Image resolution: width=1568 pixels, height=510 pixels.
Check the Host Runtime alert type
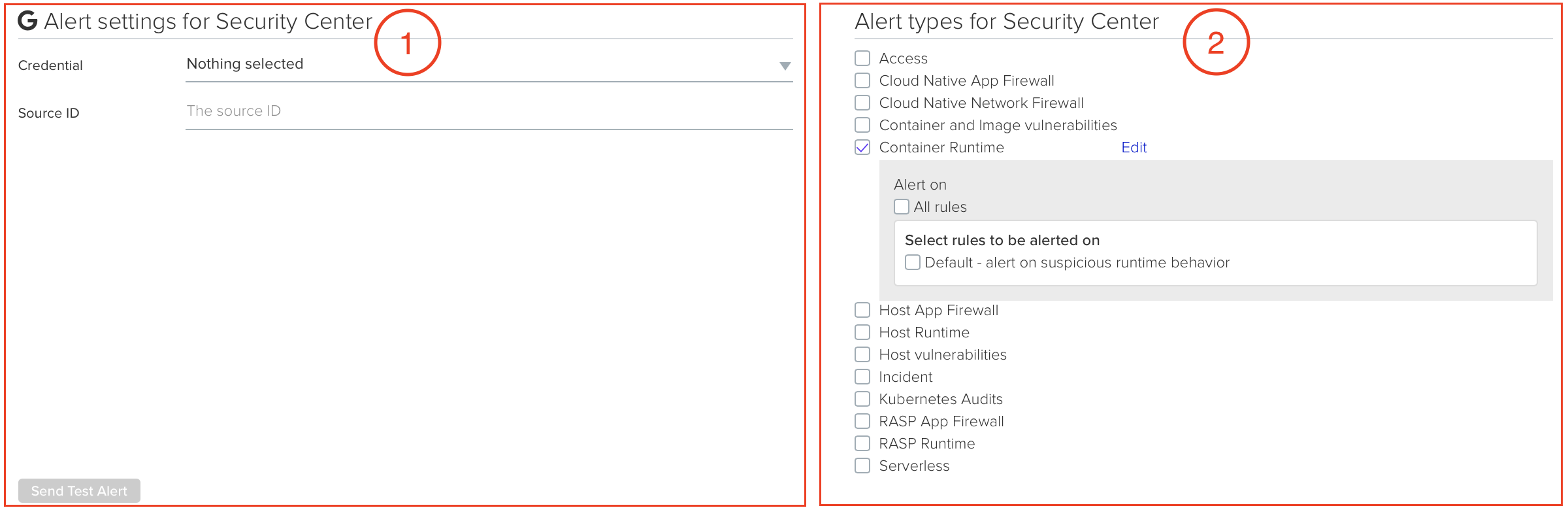click(x=862, y=332)
